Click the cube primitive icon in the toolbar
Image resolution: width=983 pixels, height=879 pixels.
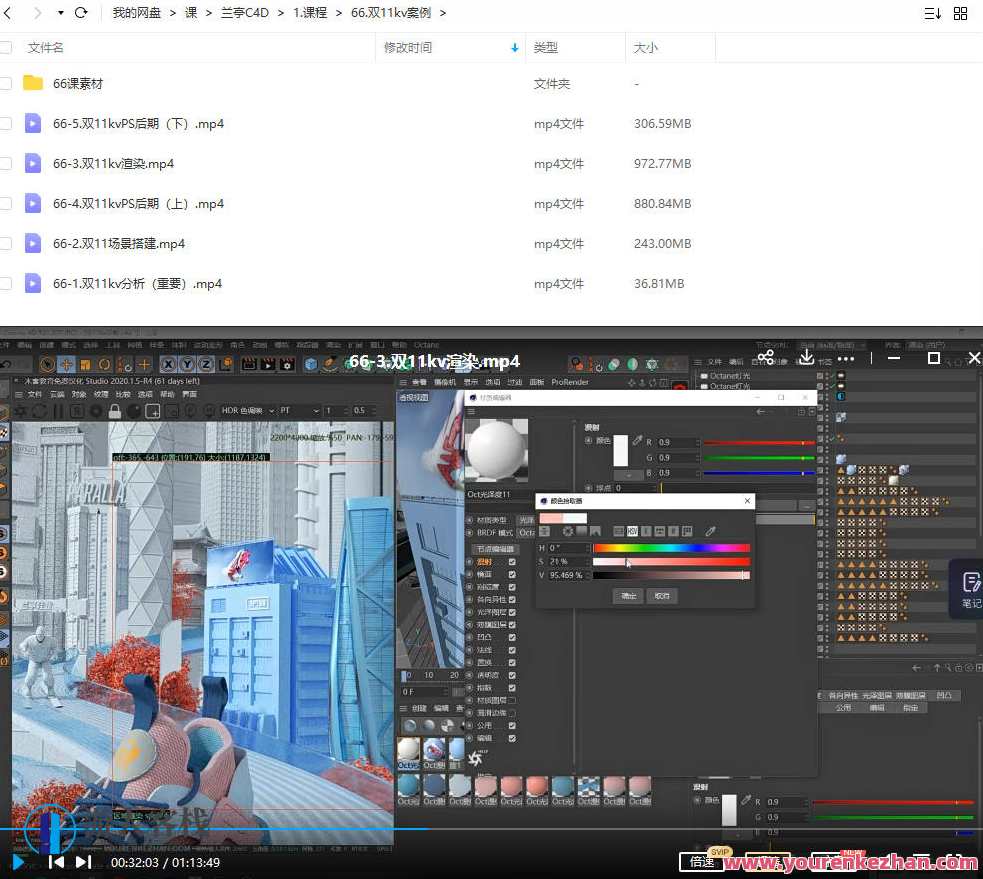pos(308,363)
